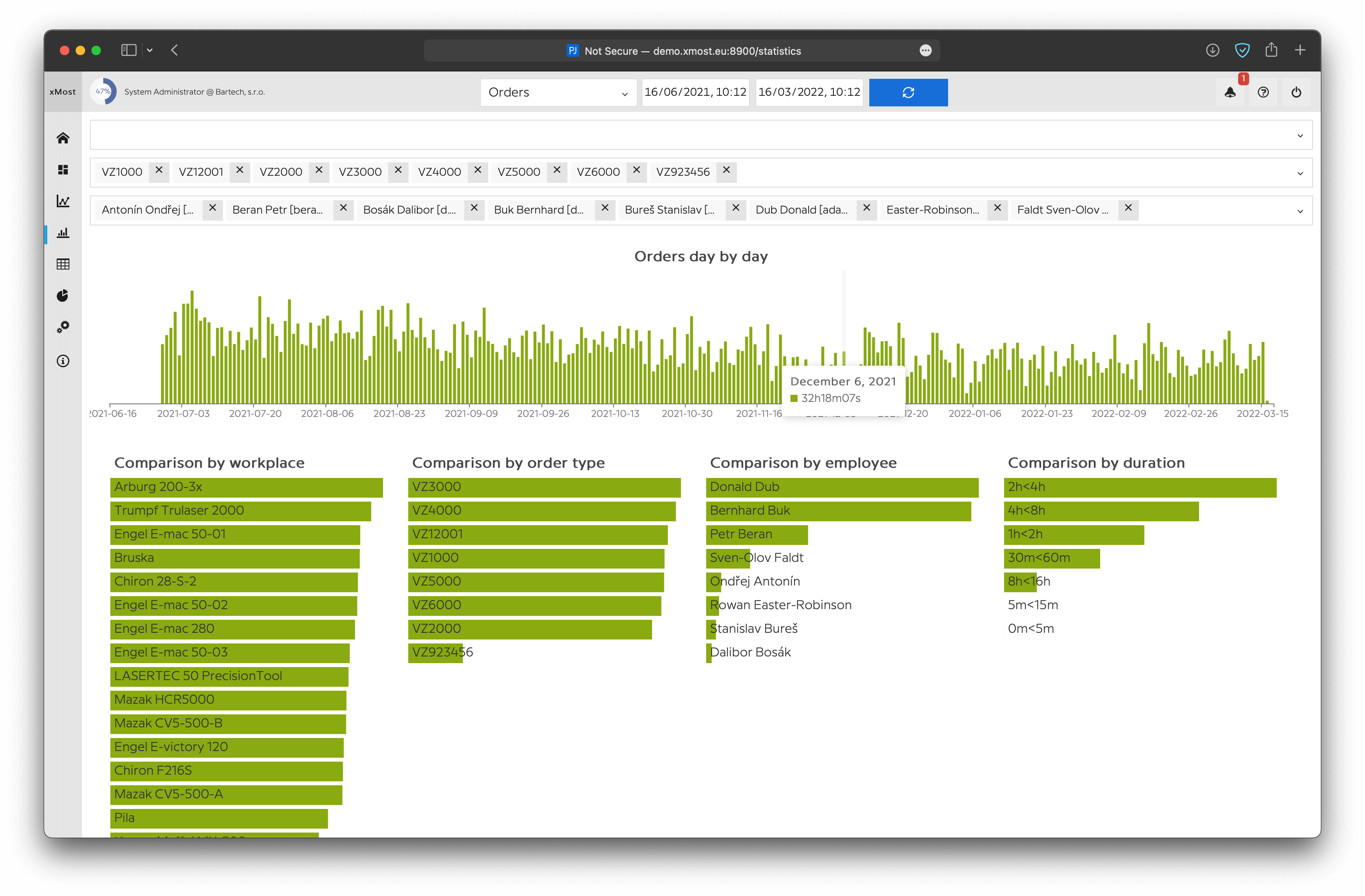The height and width of the screenshot is (896, 1365).
Task: Click the help question mark icon
Action: pos(1263,92)
